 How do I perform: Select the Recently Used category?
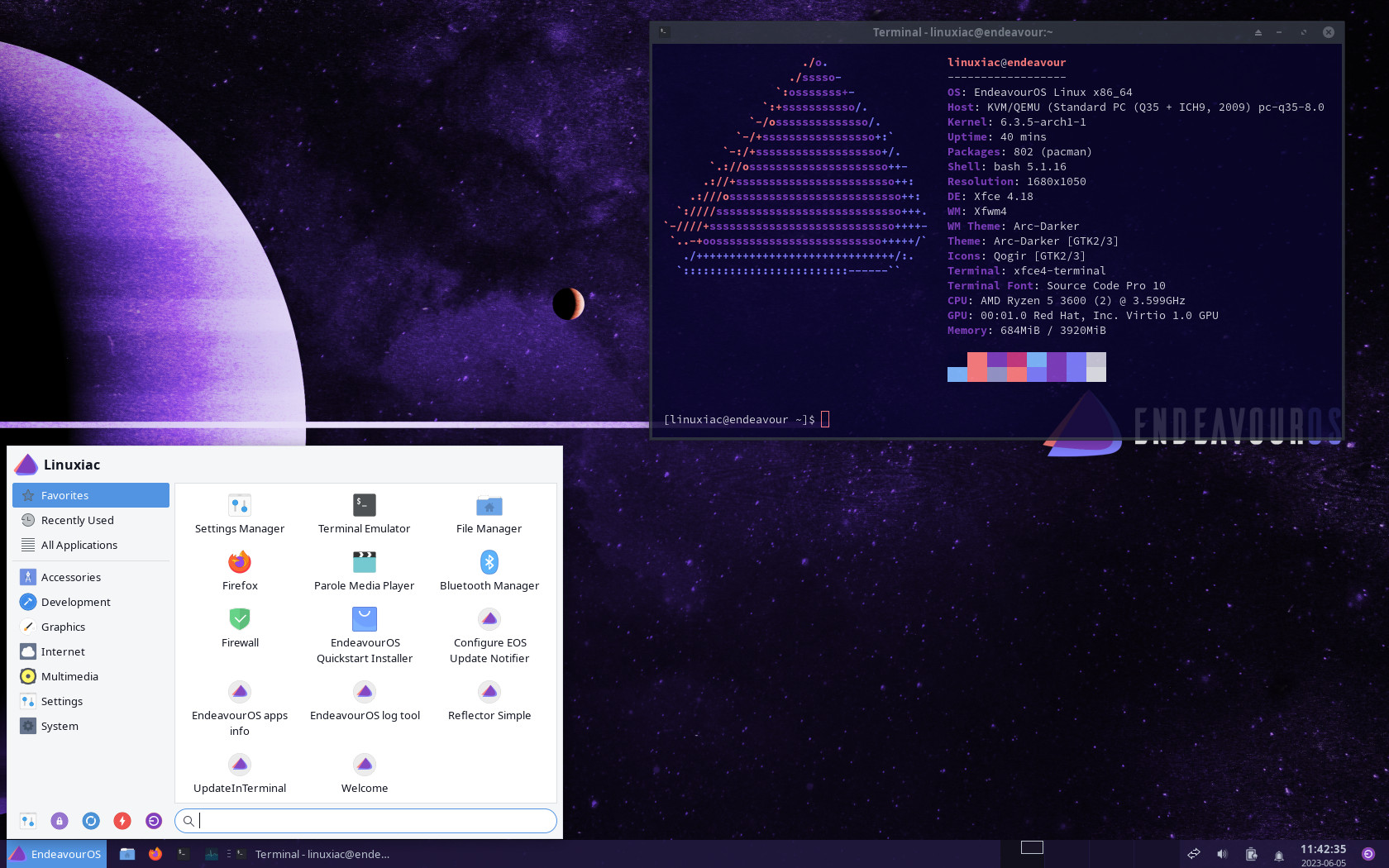[x=91, y=520]
